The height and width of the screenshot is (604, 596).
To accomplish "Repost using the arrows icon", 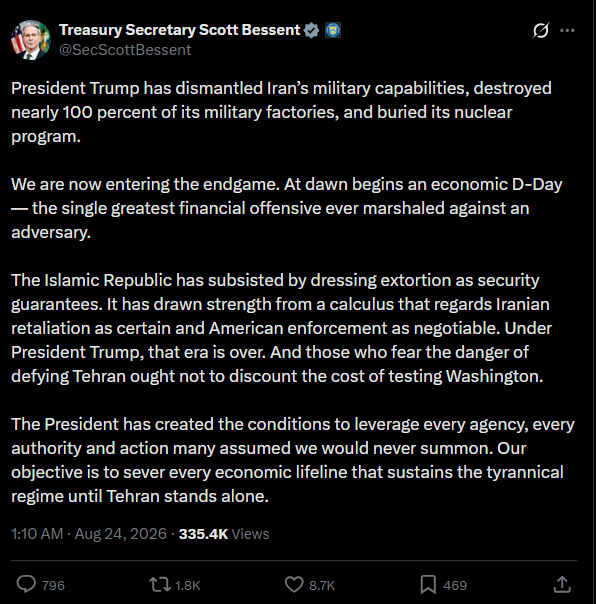I will (159, 584).
